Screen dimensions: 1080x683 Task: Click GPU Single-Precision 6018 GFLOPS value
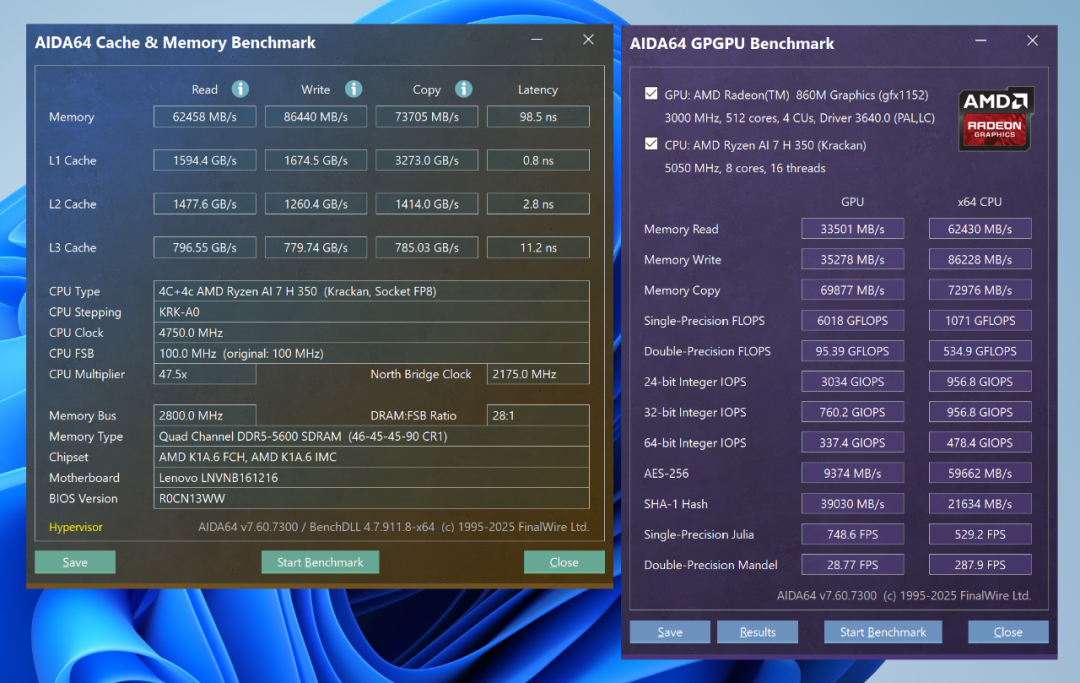[x=852, y=320]
